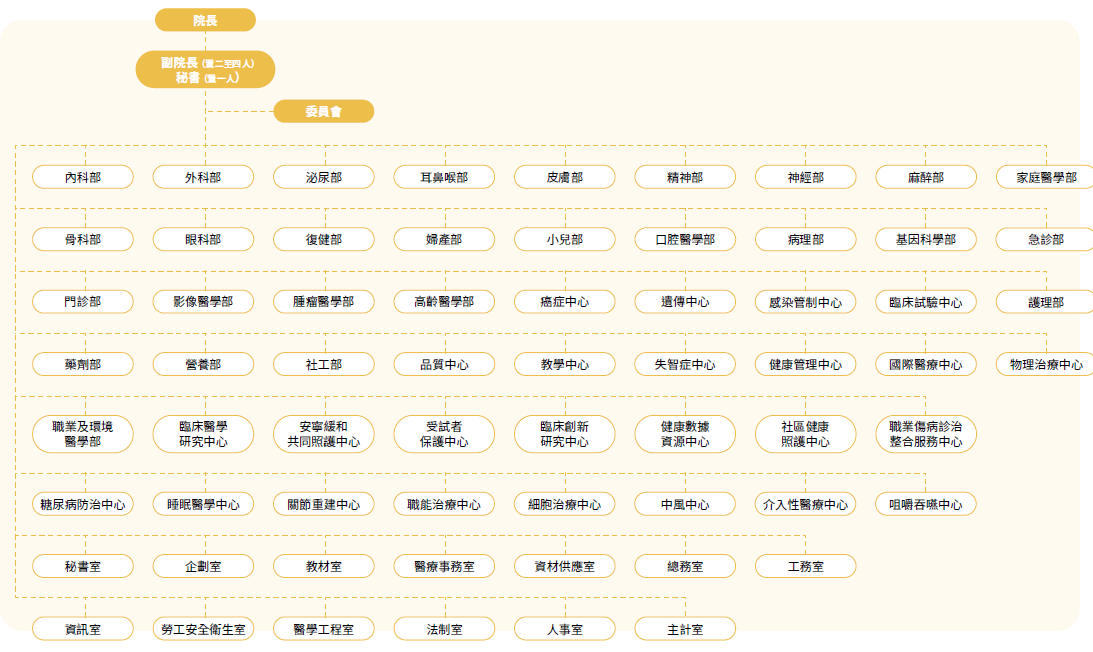Click the 社工部 box
This screenshot has width=1093, height=652.
click(323, 364)
